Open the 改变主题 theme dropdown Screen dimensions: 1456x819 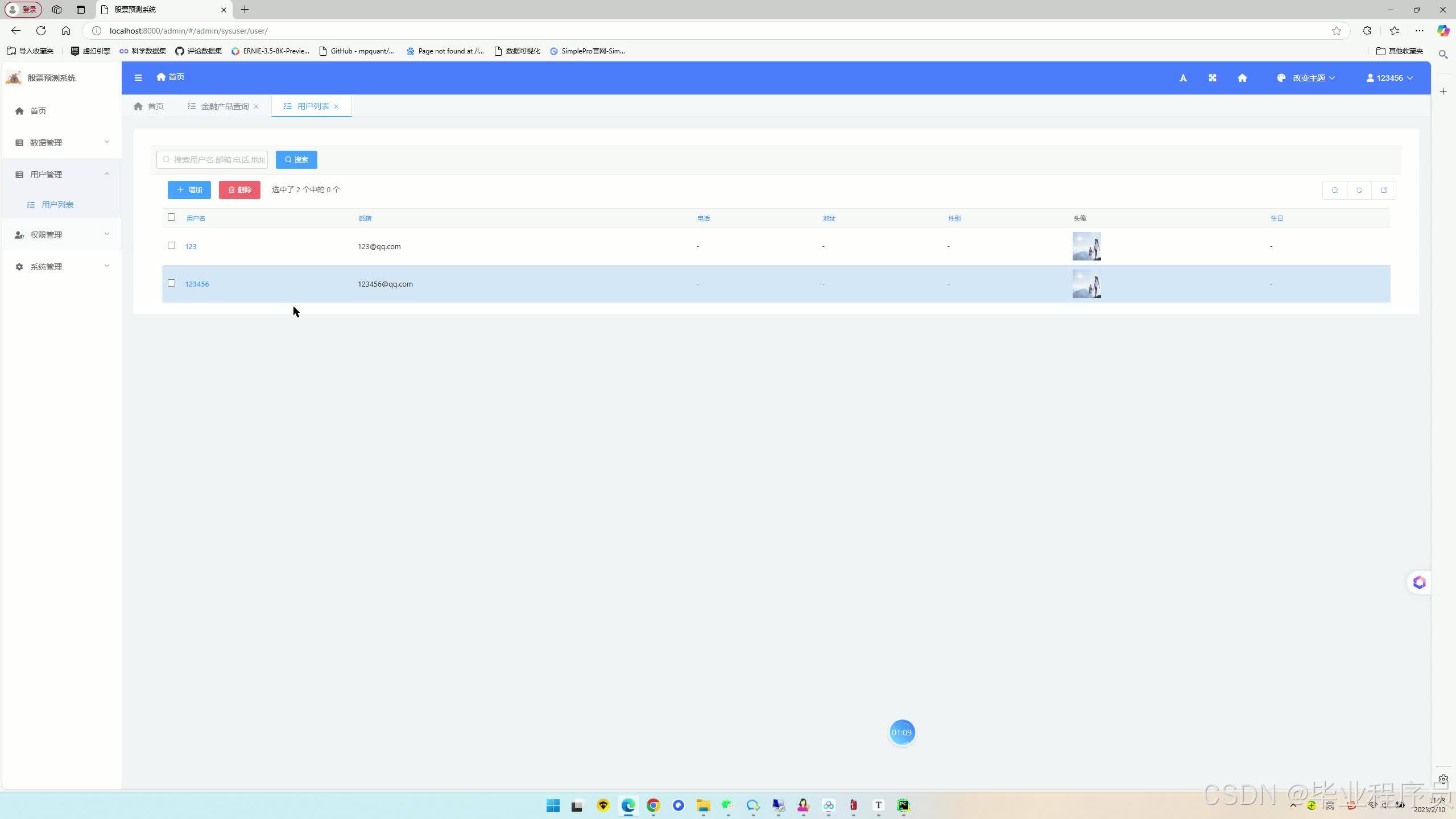pos(1306,78)
